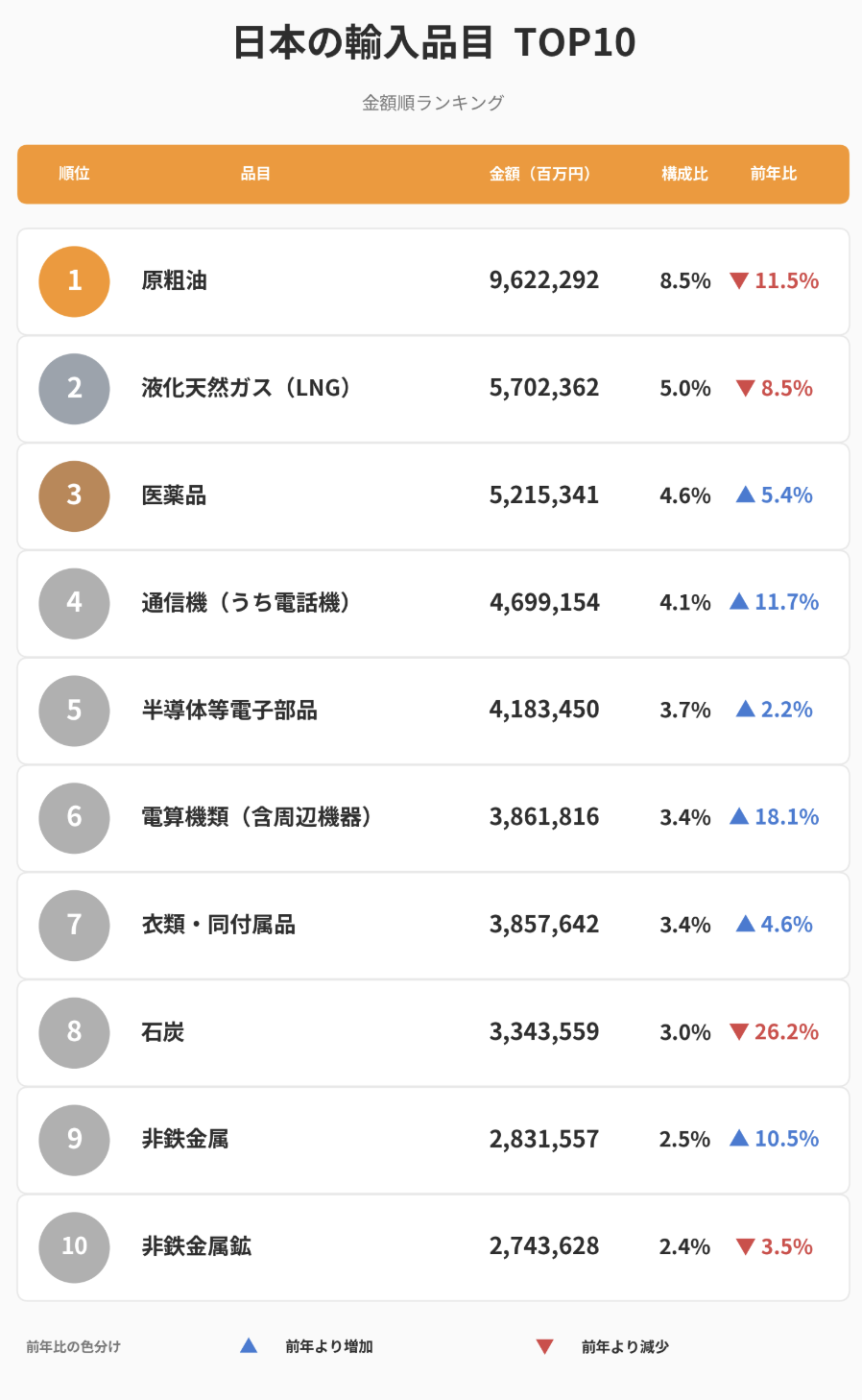This screenshot has width=862, height=1400.
Task: Click the gray rank 10 badge
Action: point(74,1246)
